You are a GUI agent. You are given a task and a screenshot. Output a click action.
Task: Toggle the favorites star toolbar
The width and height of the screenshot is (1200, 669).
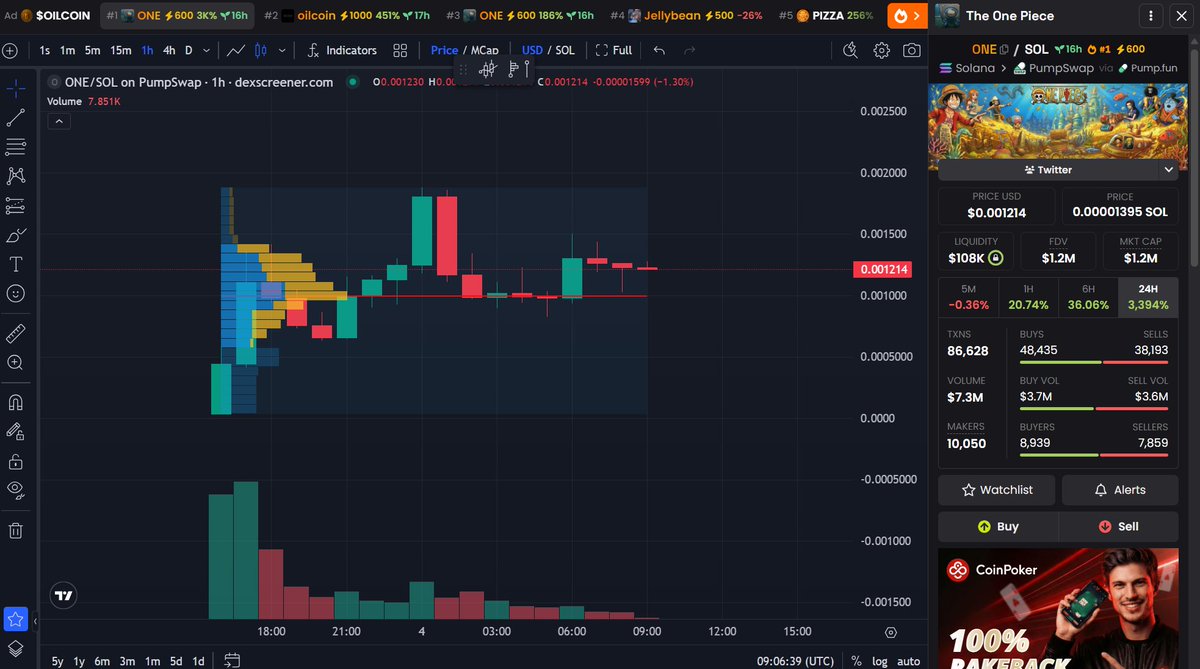(x=15, y=619)
